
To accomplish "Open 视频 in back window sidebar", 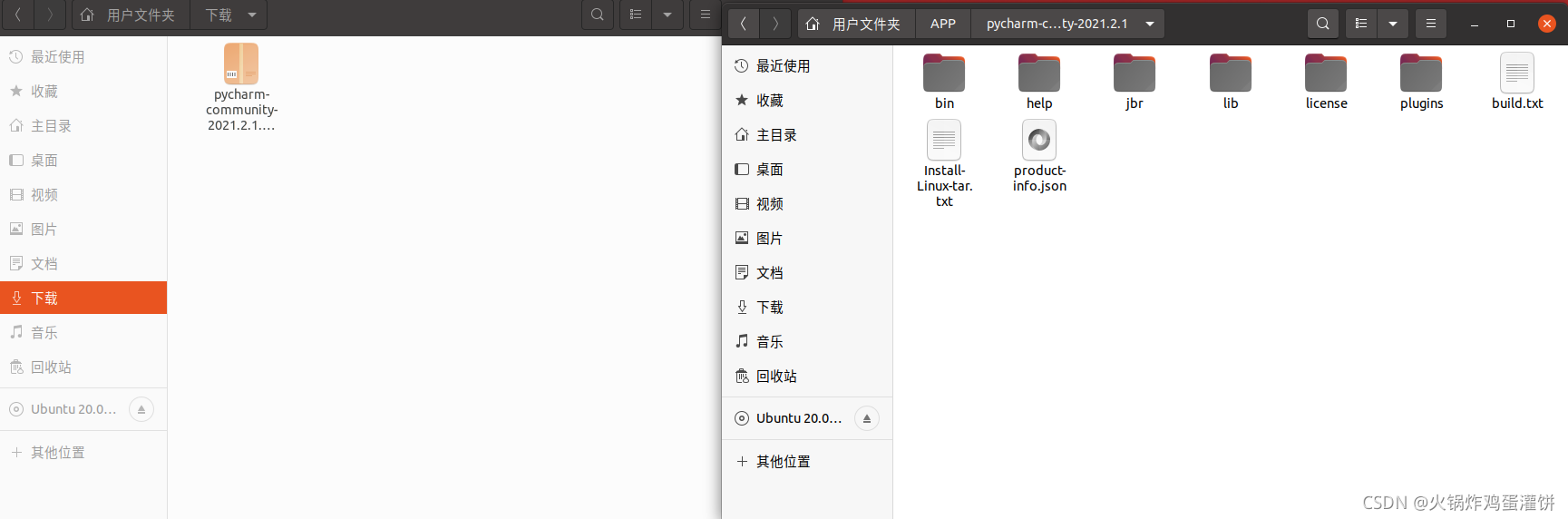I will tap(83, 194).
